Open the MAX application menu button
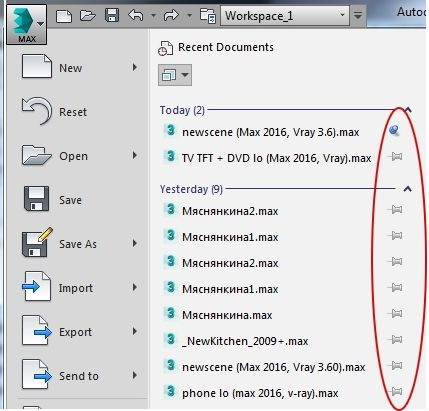The image size is (429, 411). tap(26, 25)
